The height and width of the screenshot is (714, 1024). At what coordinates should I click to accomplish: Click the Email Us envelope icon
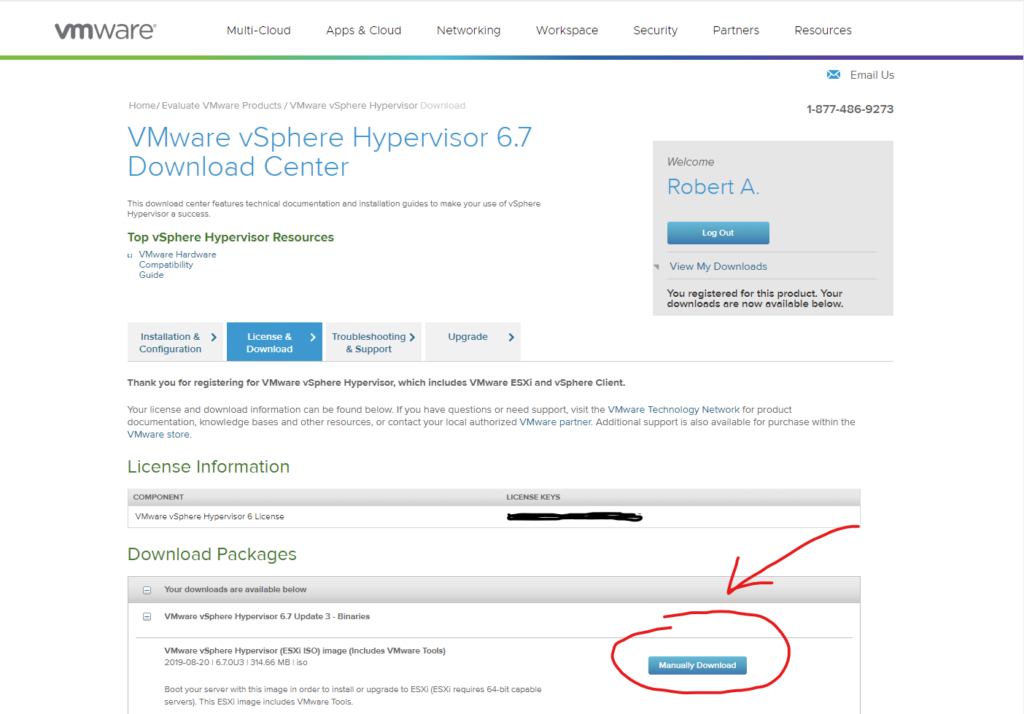click(833, 74)
